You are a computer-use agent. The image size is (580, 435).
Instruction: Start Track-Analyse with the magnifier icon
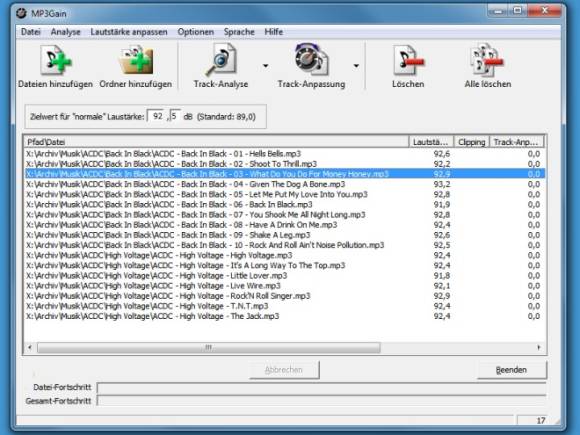221,59
